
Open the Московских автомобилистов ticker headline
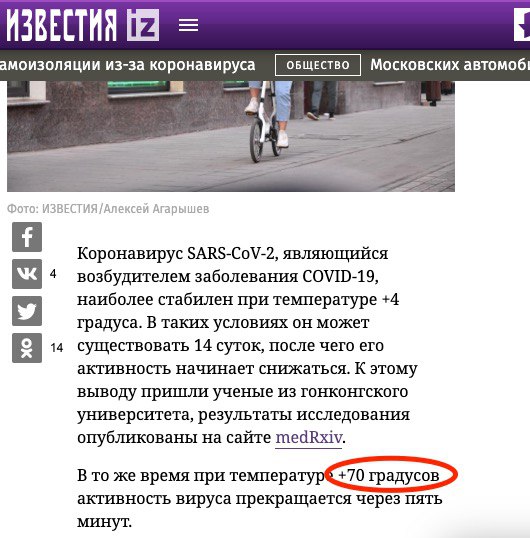(450, 65)
